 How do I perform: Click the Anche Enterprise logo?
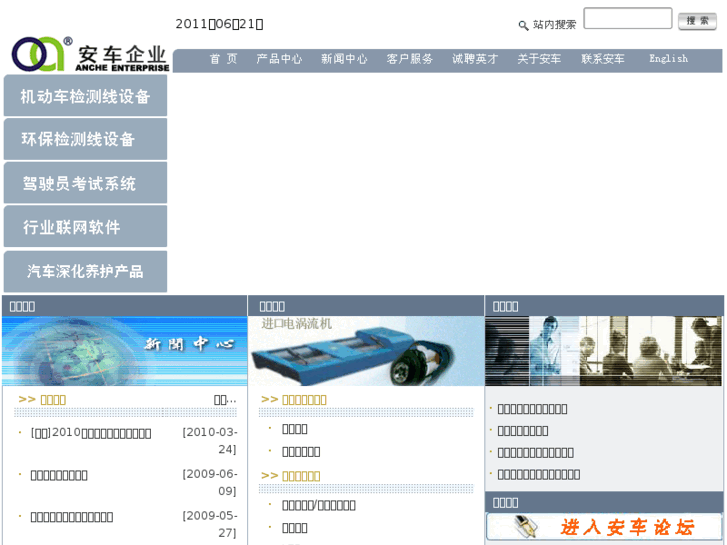[90, 54]
